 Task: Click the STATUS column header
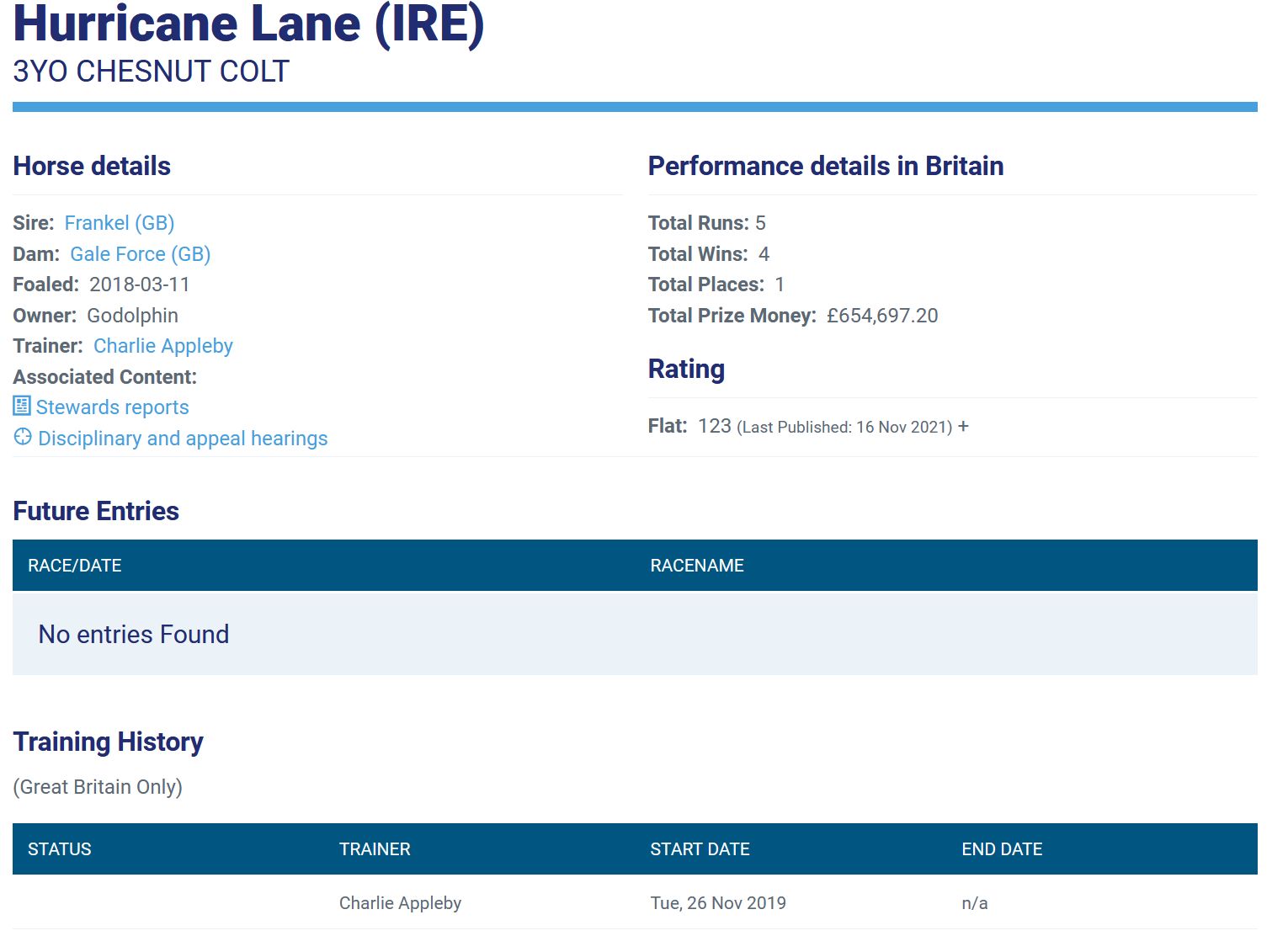[60, 849]
